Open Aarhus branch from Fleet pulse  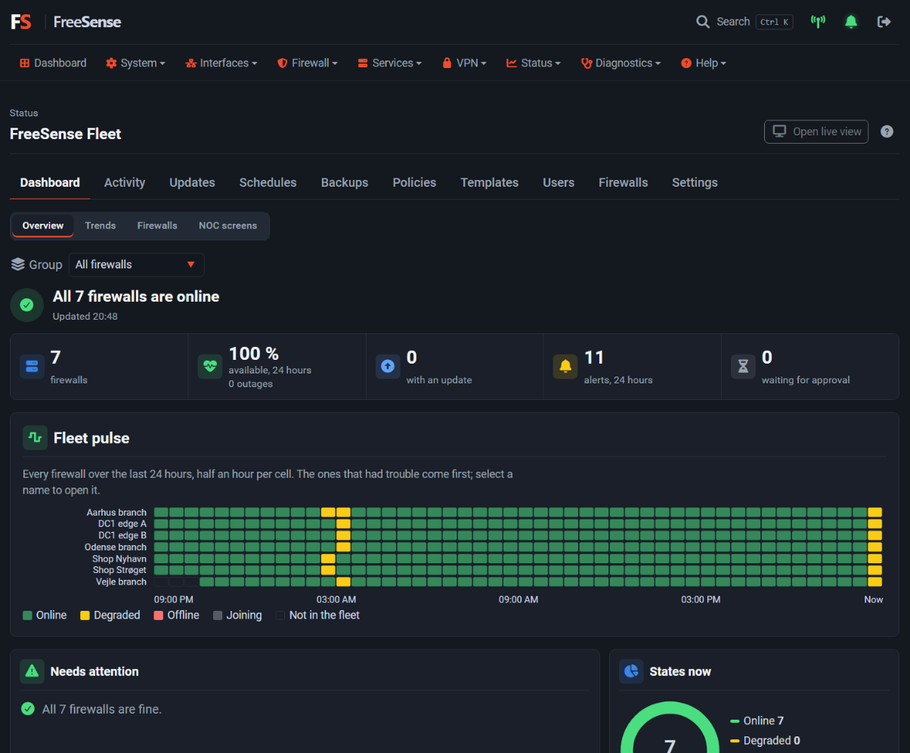(116, 512)
